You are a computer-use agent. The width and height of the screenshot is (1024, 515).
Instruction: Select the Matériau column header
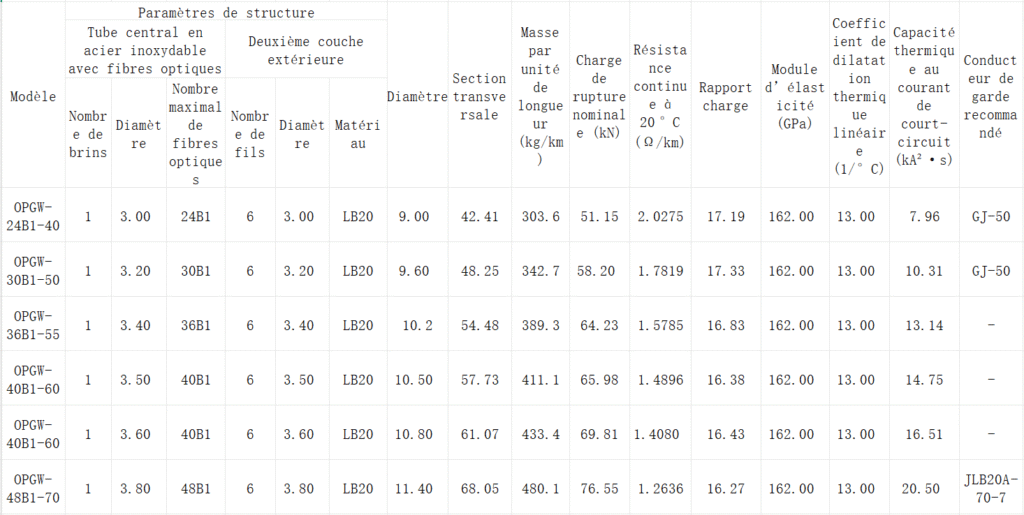(357, 133)
